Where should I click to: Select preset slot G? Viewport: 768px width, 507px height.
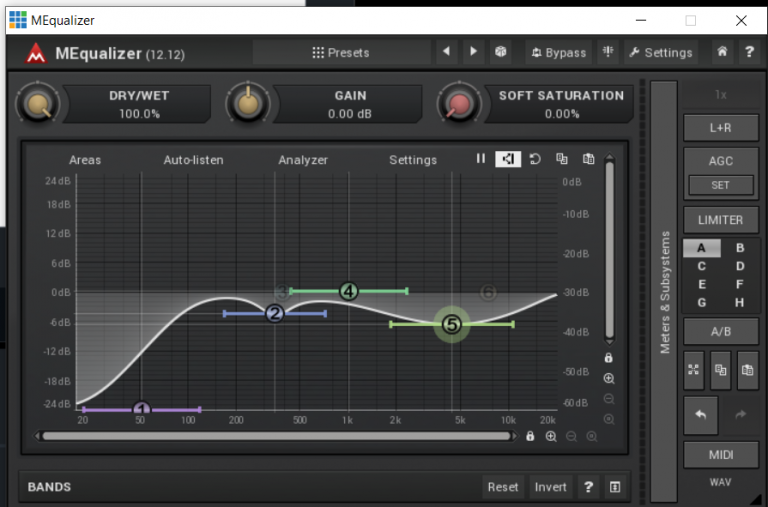pyautogui.click(x=701, y=303)
